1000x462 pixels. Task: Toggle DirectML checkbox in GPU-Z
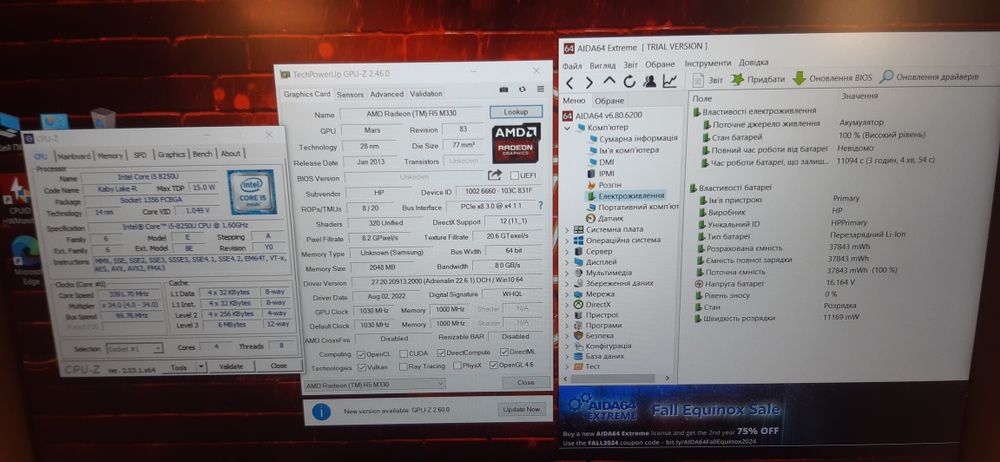tap(504, 352)
